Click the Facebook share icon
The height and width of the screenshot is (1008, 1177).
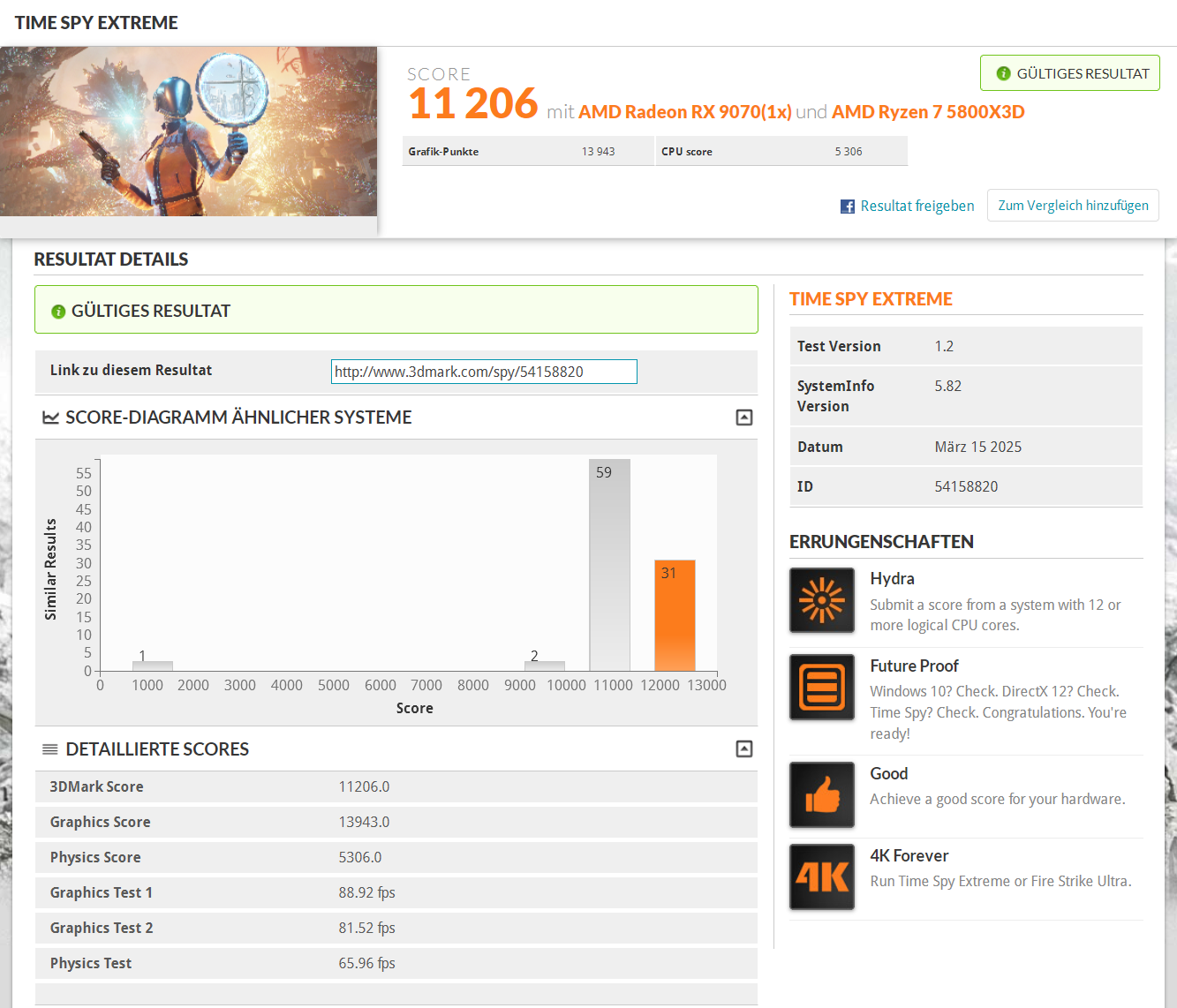848,207
